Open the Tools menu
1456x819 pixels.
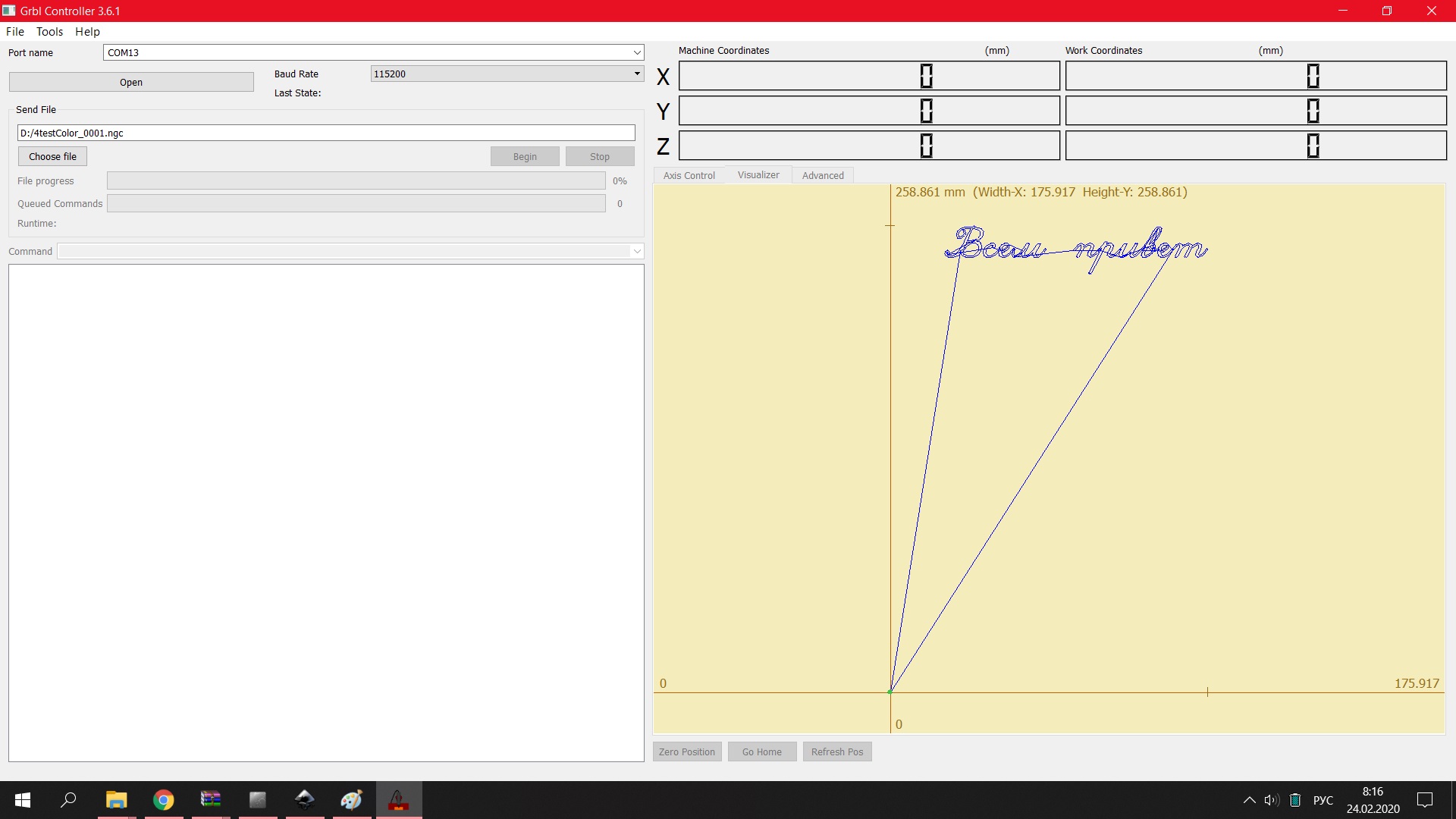point(49,31)
